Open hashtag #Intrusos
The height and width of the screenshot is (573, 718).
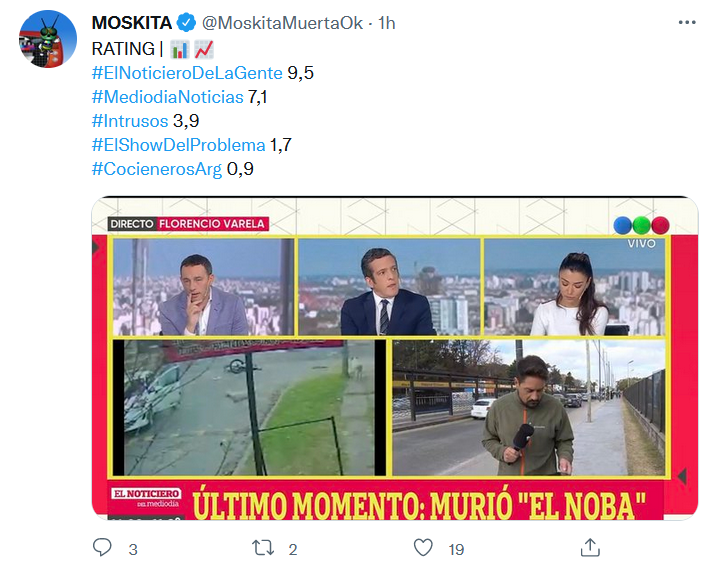pos(130,121)
